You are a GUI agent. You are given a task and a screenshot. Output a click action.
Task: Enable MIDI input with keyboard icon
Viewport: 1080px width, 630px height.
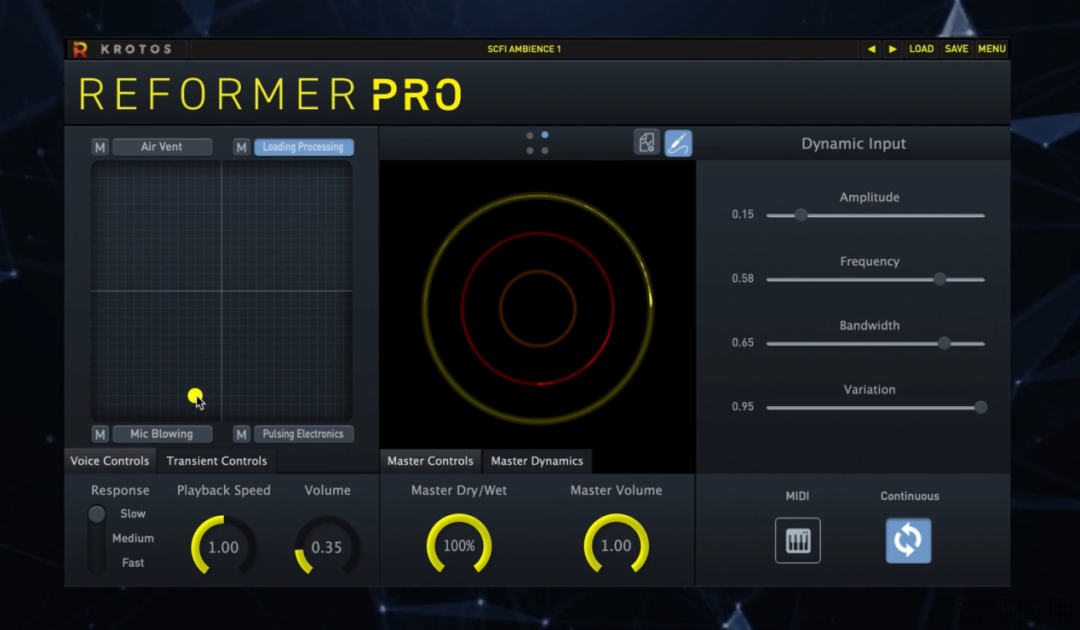(x=797, y=540)
